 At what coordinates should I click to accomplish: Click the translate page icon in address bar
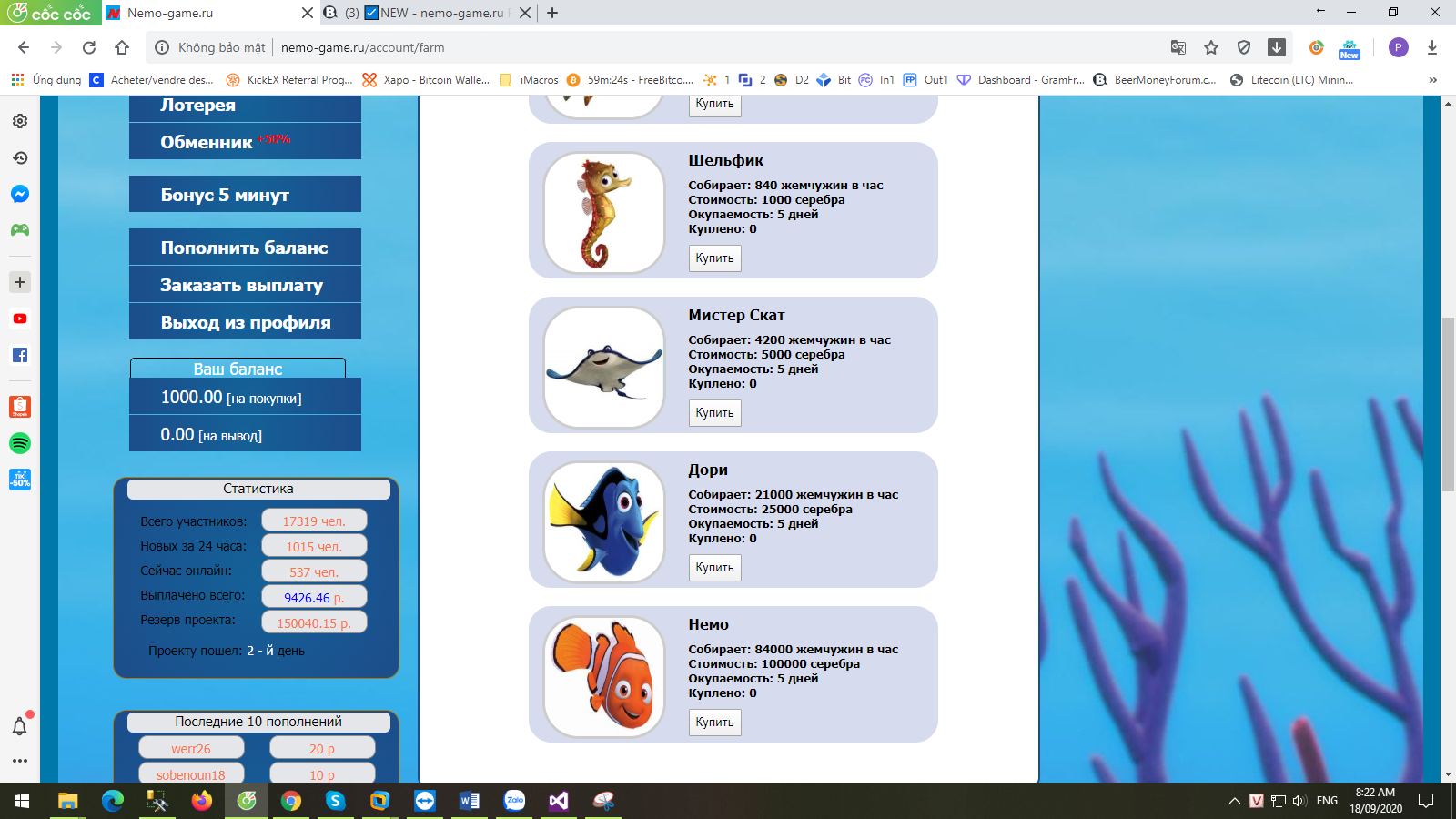1178,47
